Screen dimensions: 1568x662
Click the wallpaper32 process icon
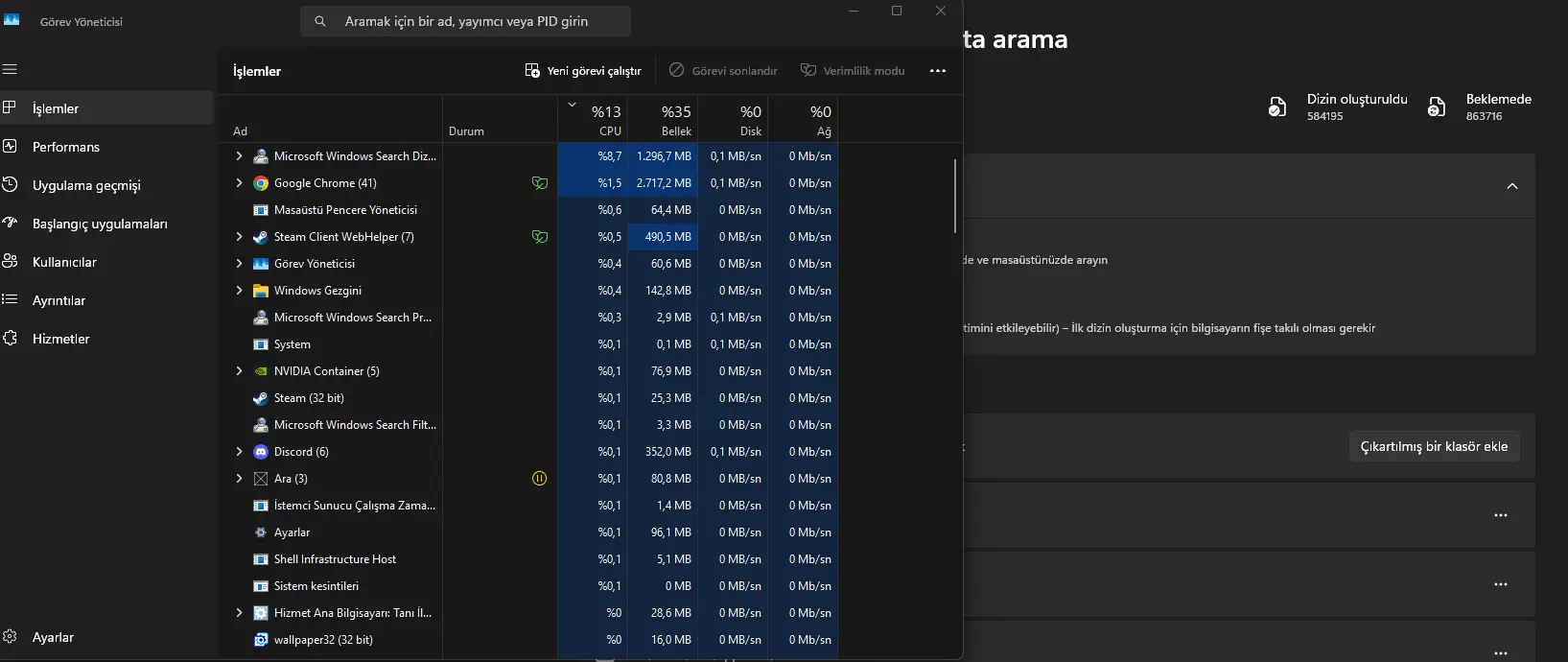(x=261, y=640)
